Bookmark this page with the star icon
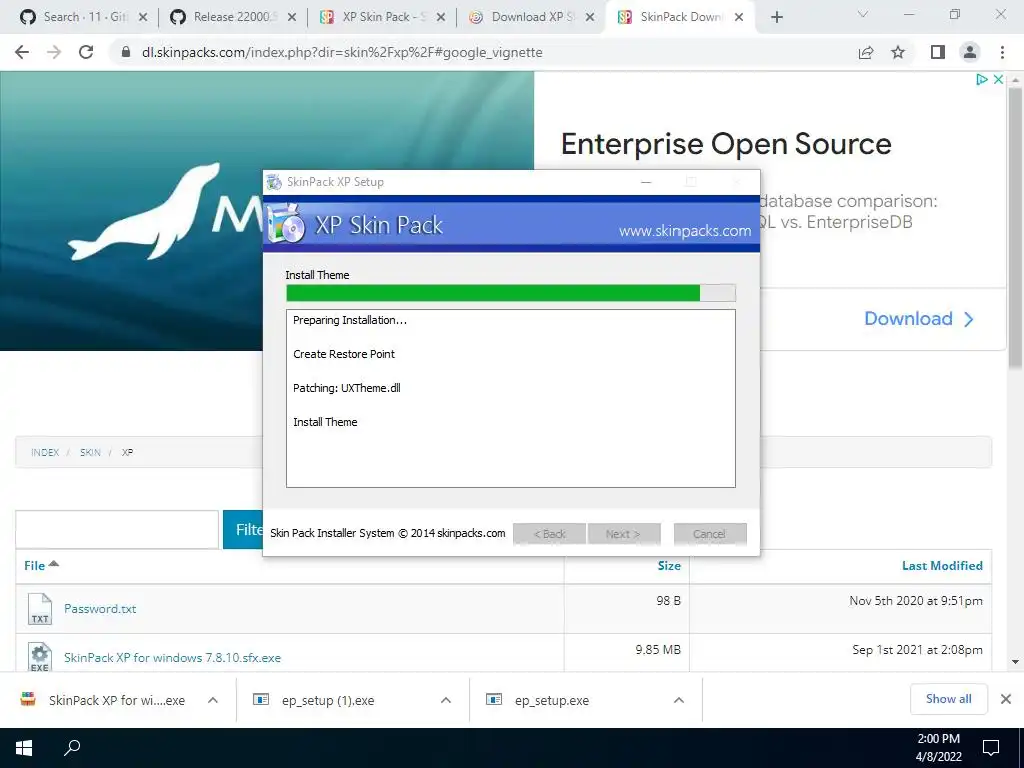This screenshot has height=768, width=1024. [899, 52]
